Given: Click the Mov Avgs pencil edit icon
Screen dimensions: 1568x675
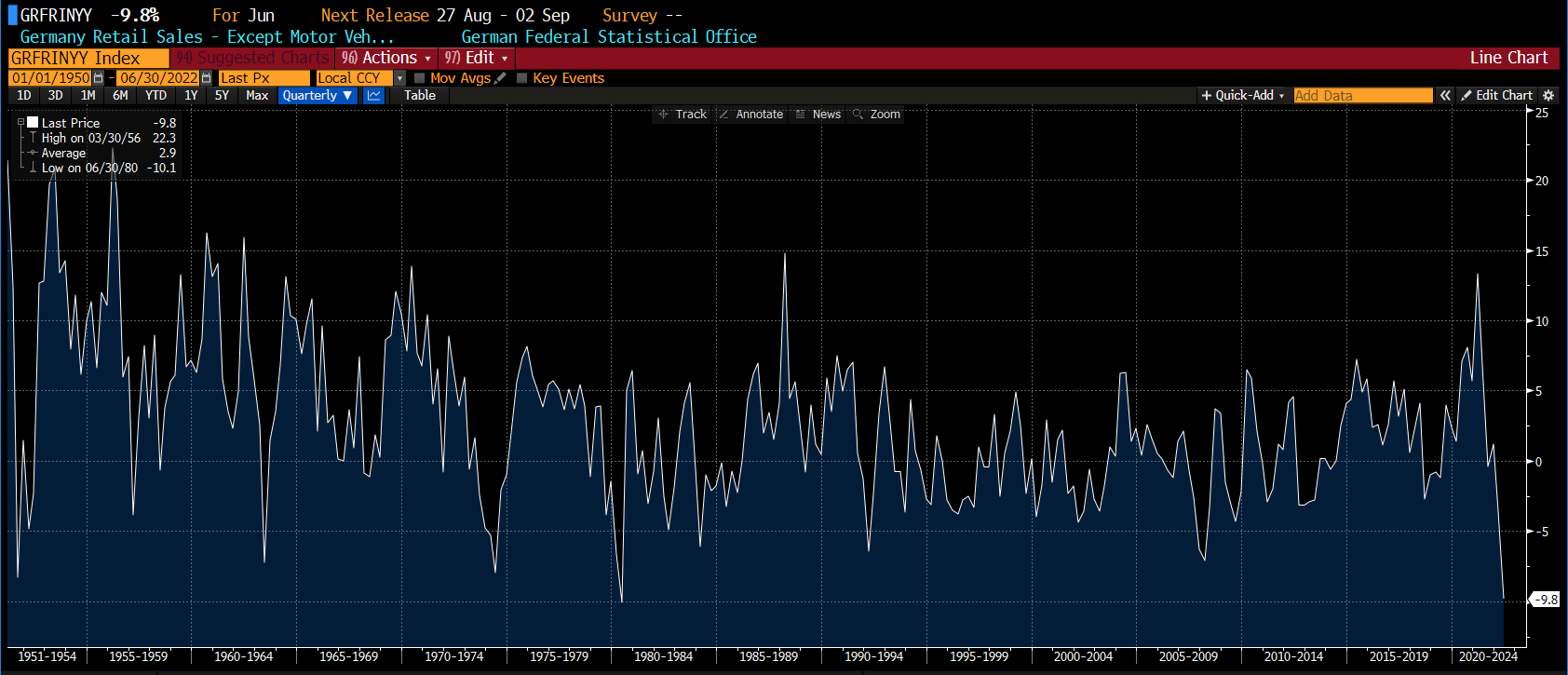Looking at the screenshot, I should point(501,78).
